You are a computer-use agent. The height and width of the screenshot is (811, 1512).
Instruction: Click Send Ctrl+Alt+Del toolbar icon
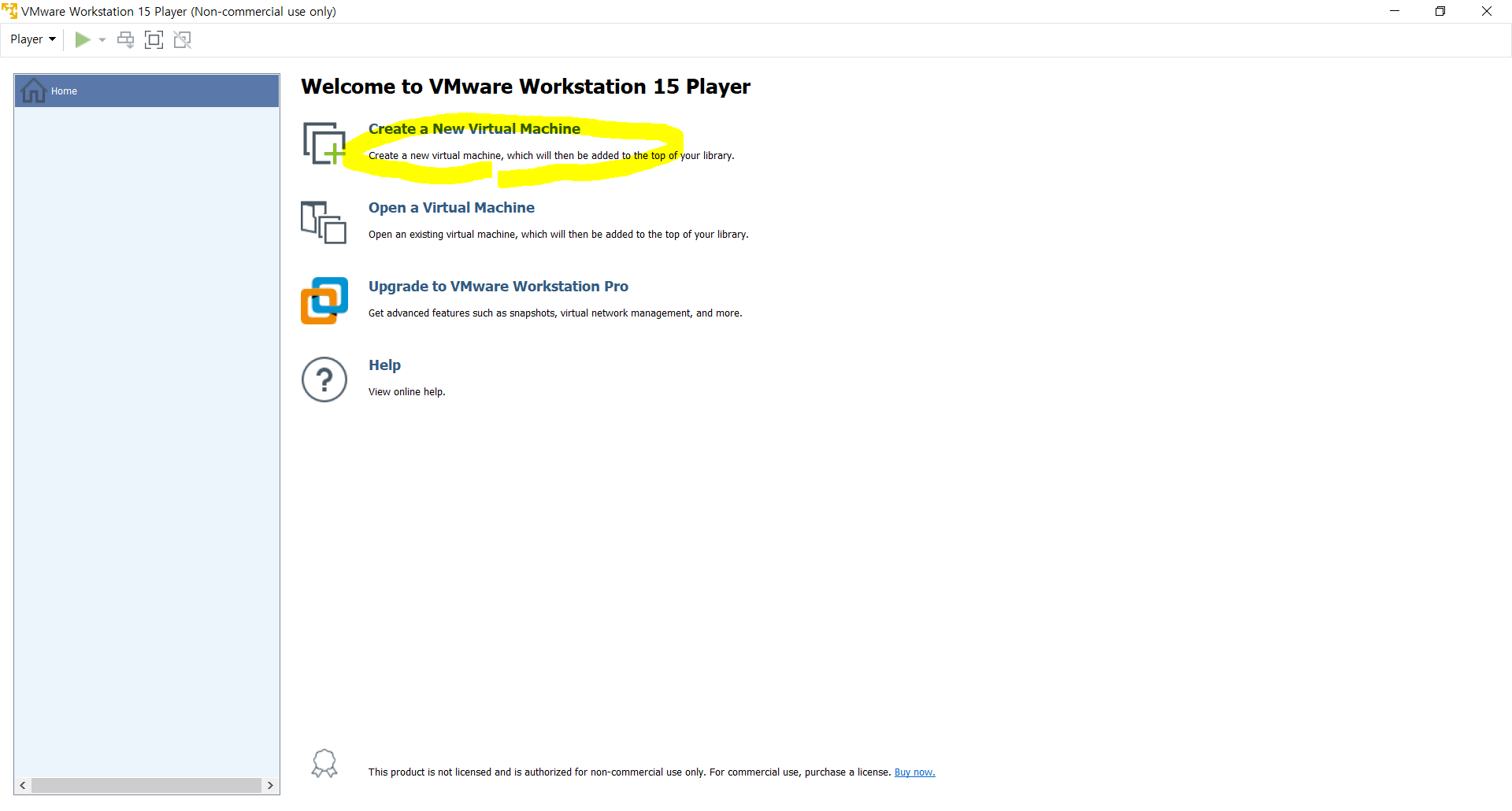(125, 39)
